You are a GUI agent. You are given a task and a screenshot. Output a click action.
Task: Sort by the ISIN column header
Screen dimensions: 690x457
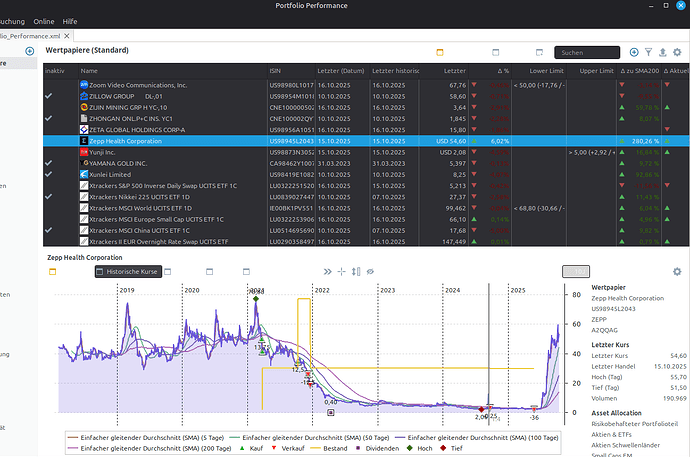coord(291,71)
